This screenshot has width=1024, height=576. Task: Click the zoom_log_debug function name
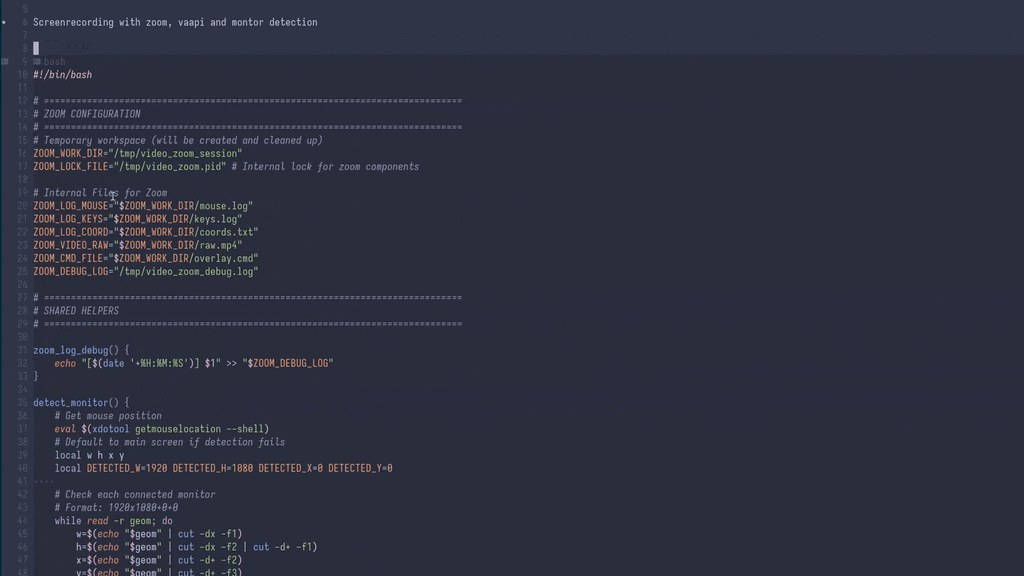[70, 350]
